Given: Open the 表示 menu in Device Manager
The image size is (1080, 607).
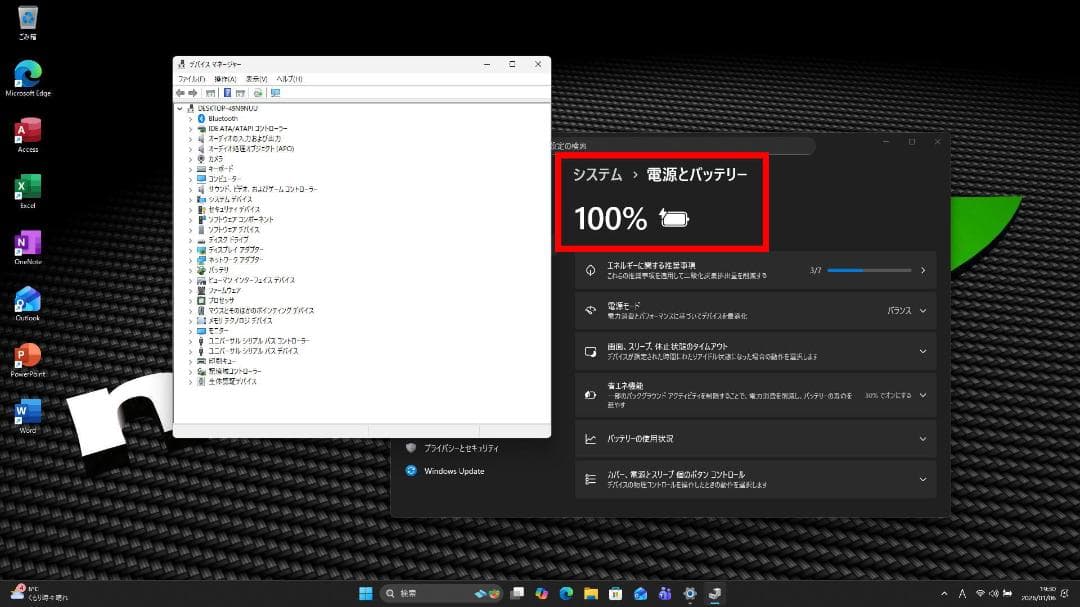Looking at the screenshot, I should [x=253, y=78].
